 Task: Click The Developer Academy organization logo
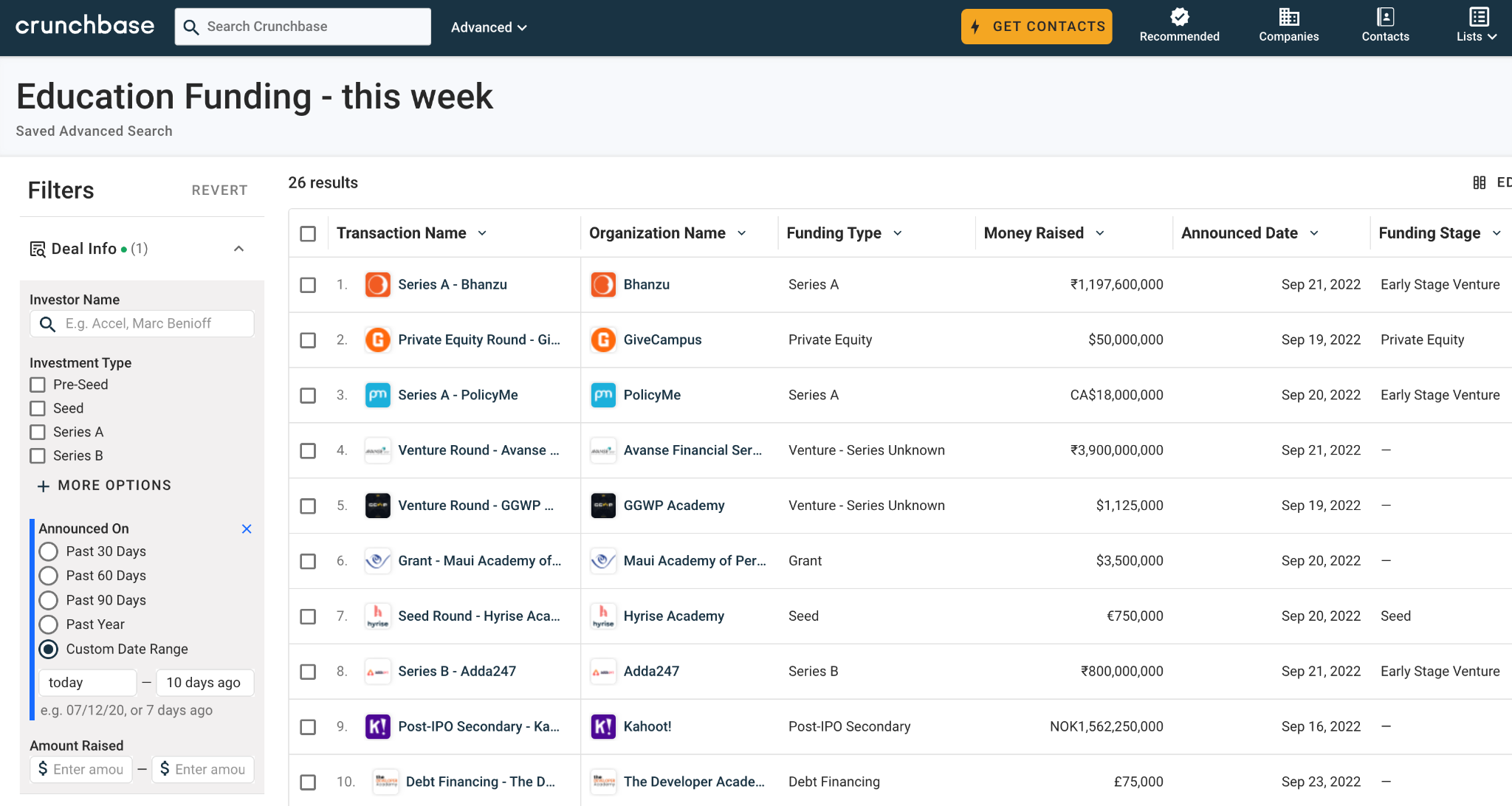(603, 782)
